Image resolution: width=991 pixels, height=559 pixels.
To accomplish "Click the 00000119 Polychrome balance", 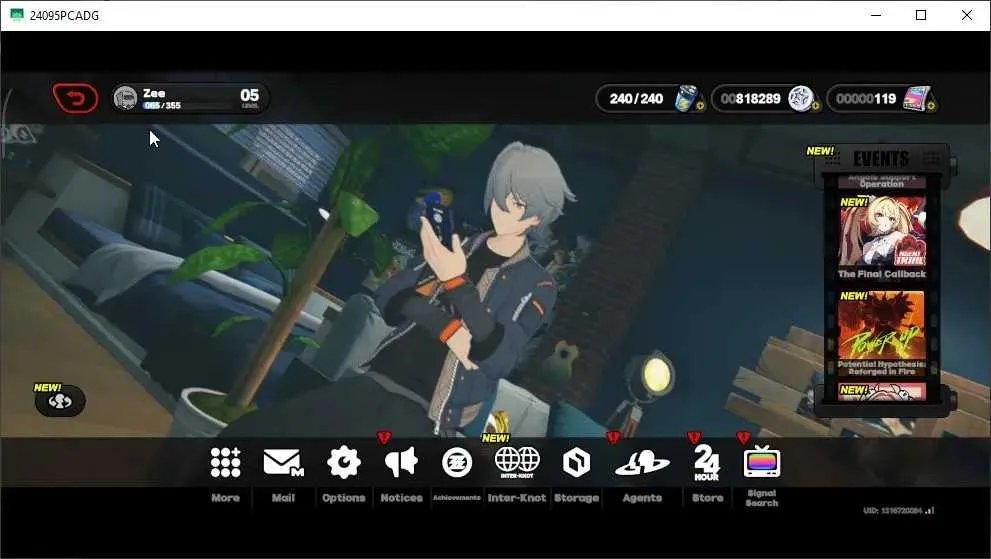I will pyautogui.click(x=866, y=99).
